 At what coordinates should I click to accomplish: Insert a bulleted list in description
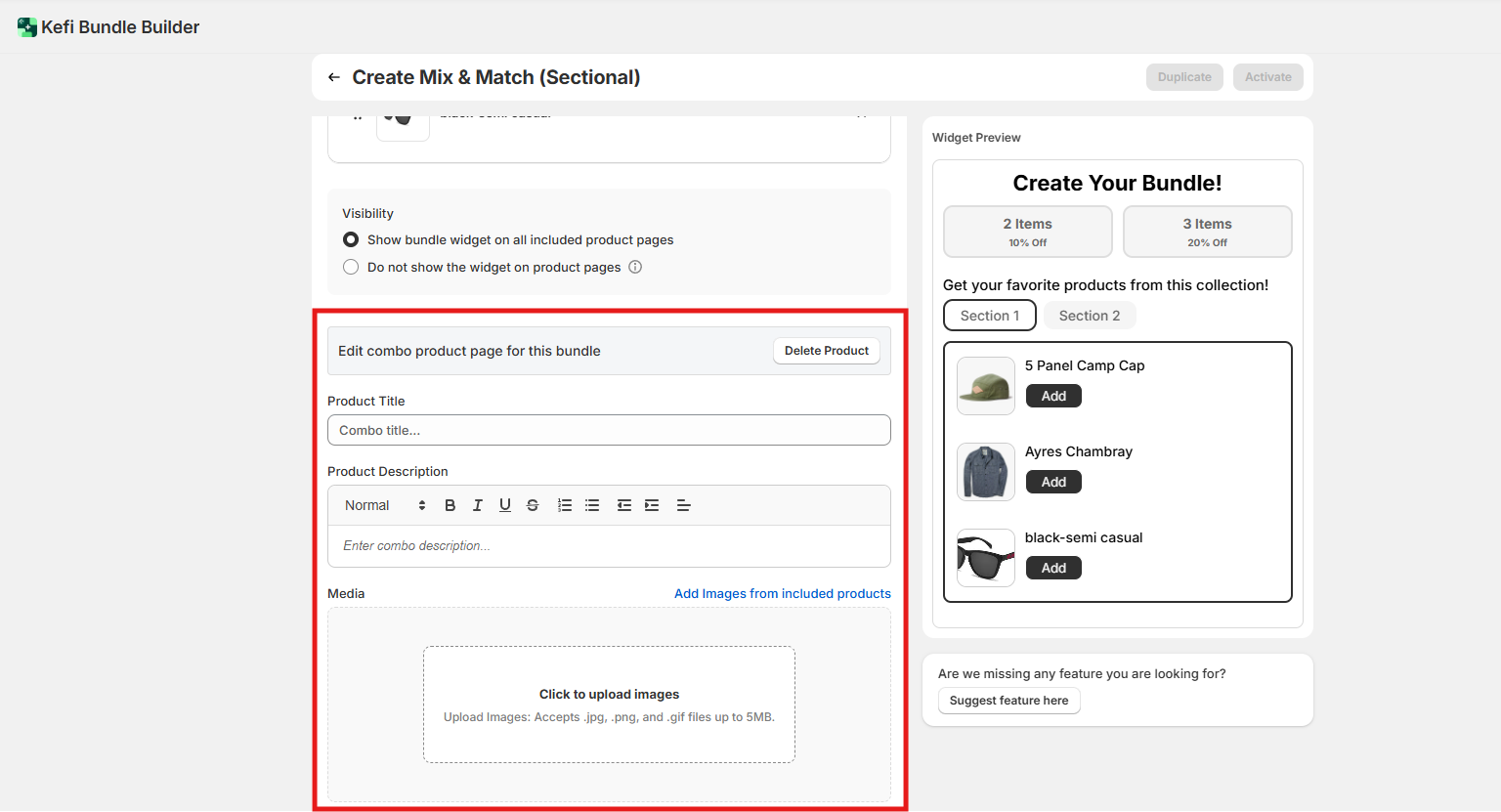pos(592,505)
